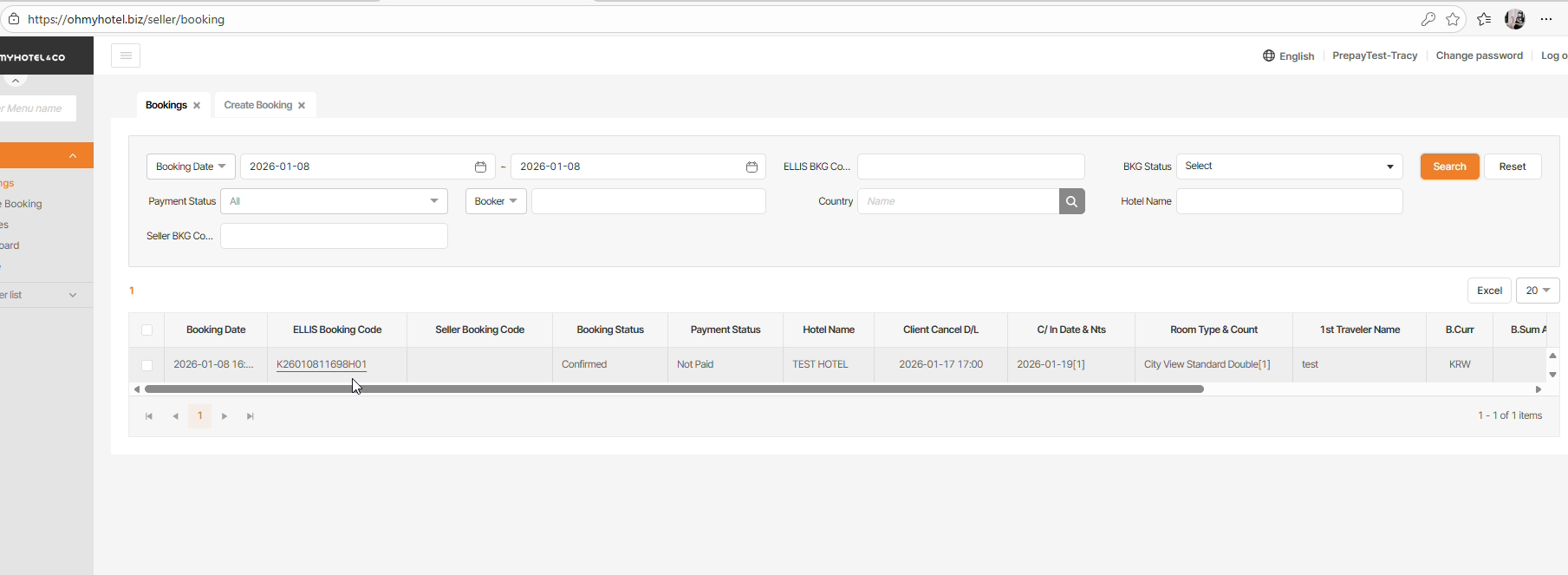This screenshot has height=575, width=1568.
Task: View site info lock icon
Action: click(x=14, y=19)
